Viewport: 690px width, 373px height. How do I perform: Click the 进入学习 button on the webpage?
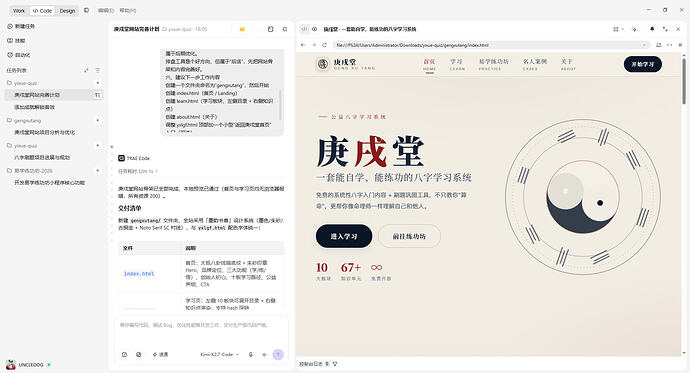[x=344, y=236]
